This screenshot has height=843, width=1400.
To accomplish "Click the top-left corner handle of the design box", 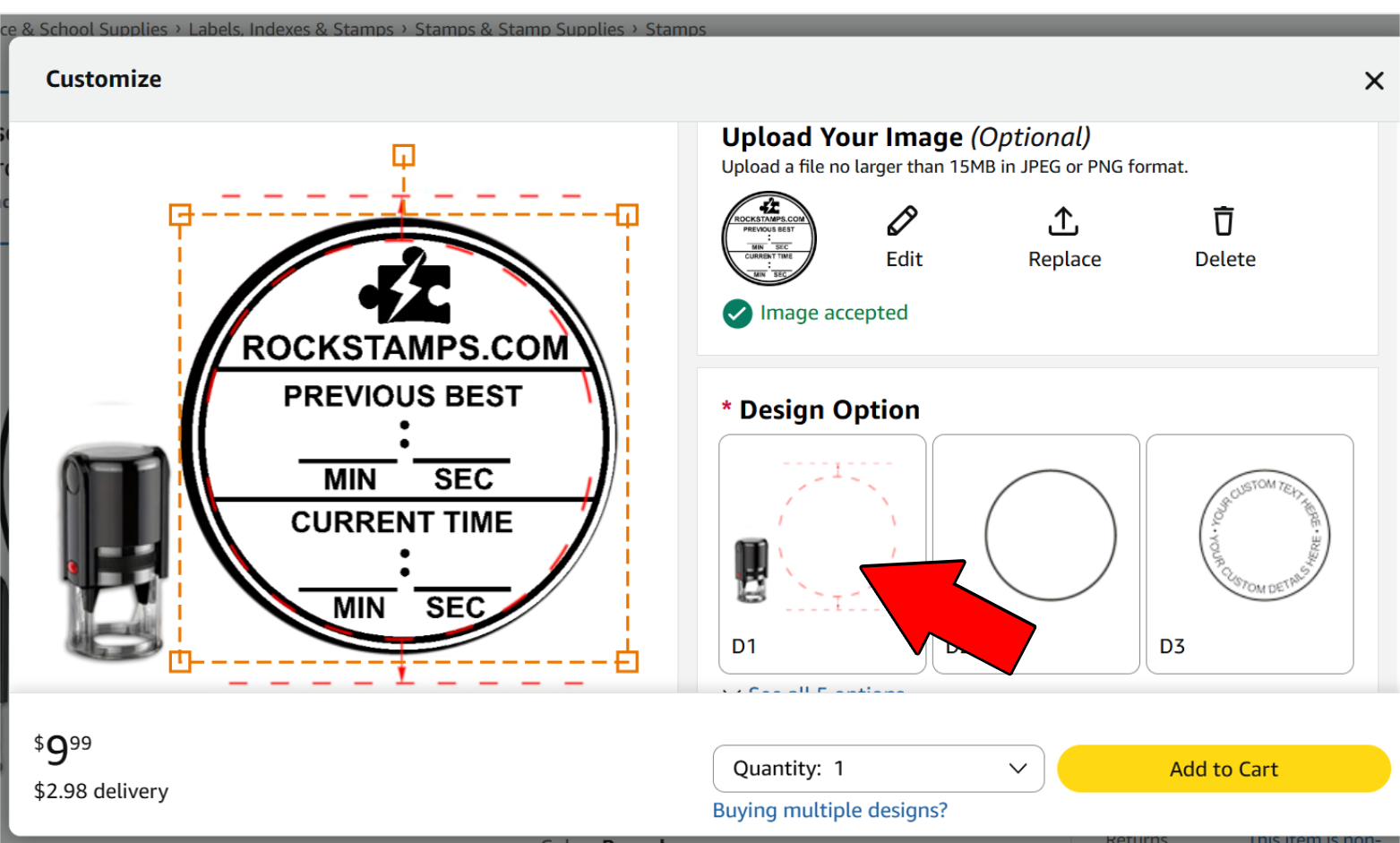I will click(x=180, y=215).
